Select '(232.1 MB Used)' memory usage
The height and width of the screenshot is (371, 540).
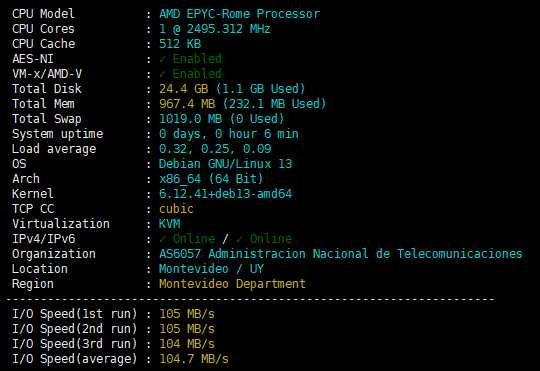(274, 104)
